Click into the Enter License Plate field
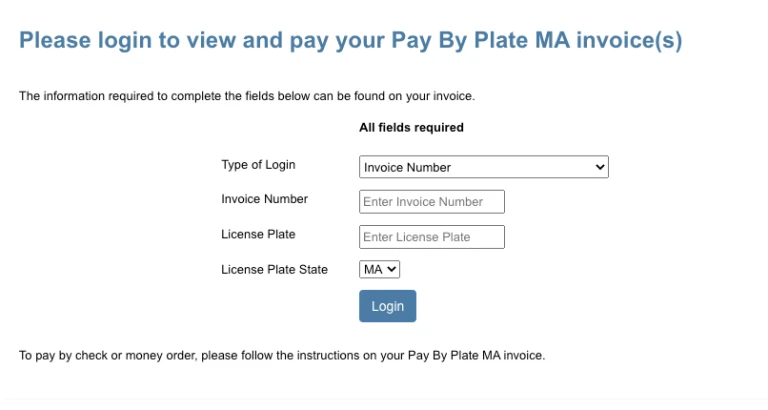This screenshot has width=768, height=410. coord(431,237)
